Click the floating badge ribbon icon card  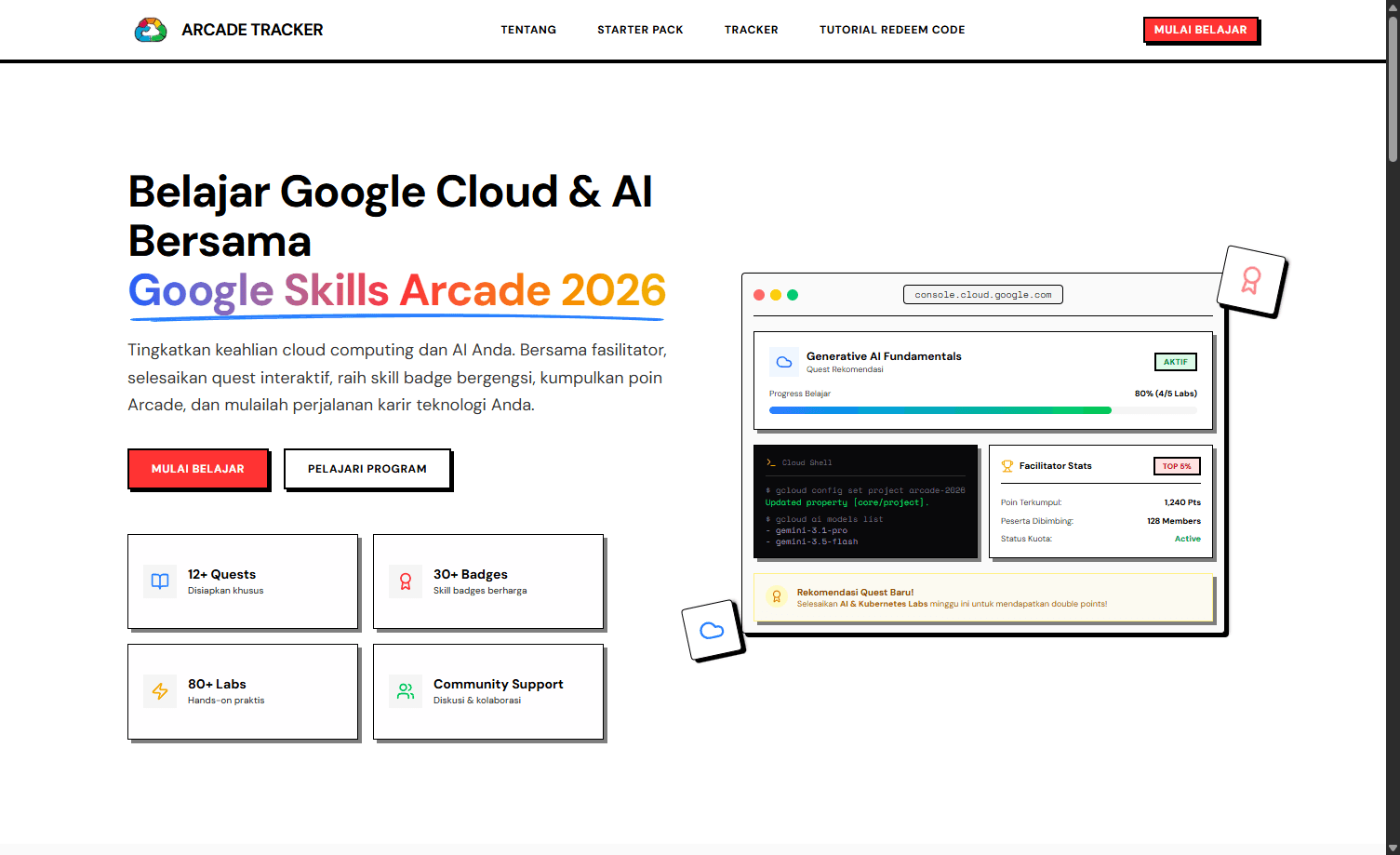1251,280
